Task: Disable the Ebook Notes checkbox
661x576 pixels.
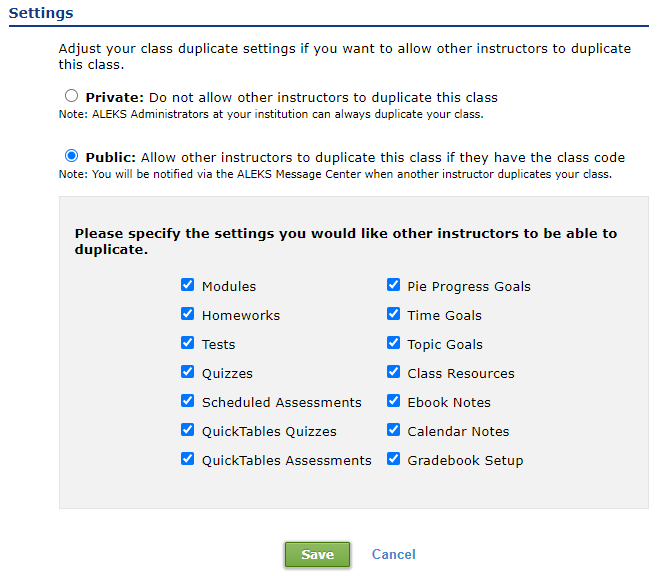Action: 394,401
